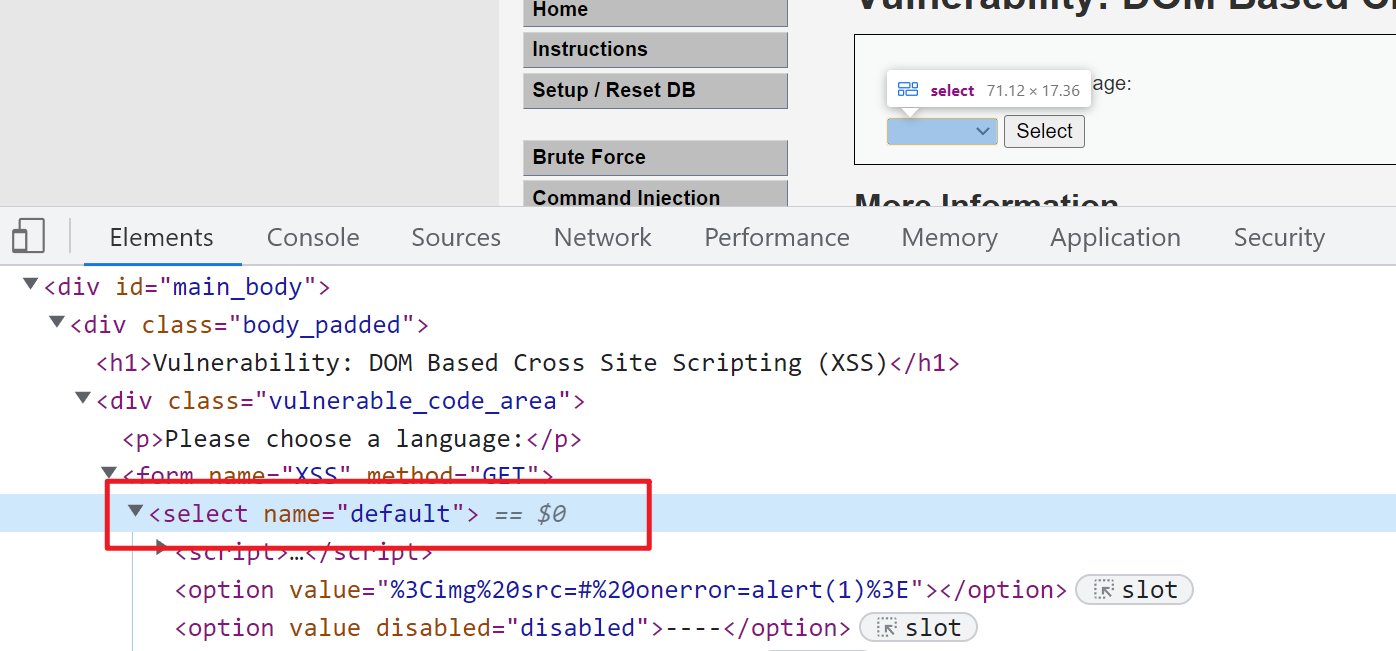The width and height of the screenshot is (1396, 651).
Task: Collapse the select name="default" node
Action: (135, 511)
